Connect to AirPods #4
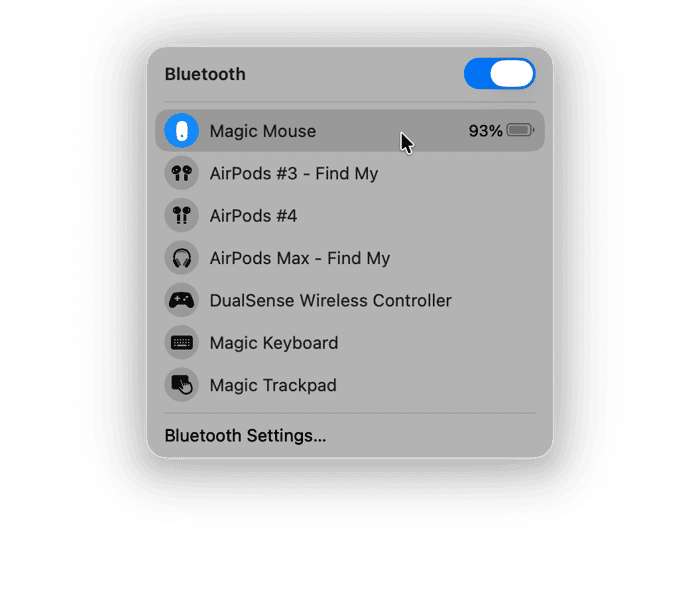Screen dimensions: 700x605 click(x=350, y=215)
